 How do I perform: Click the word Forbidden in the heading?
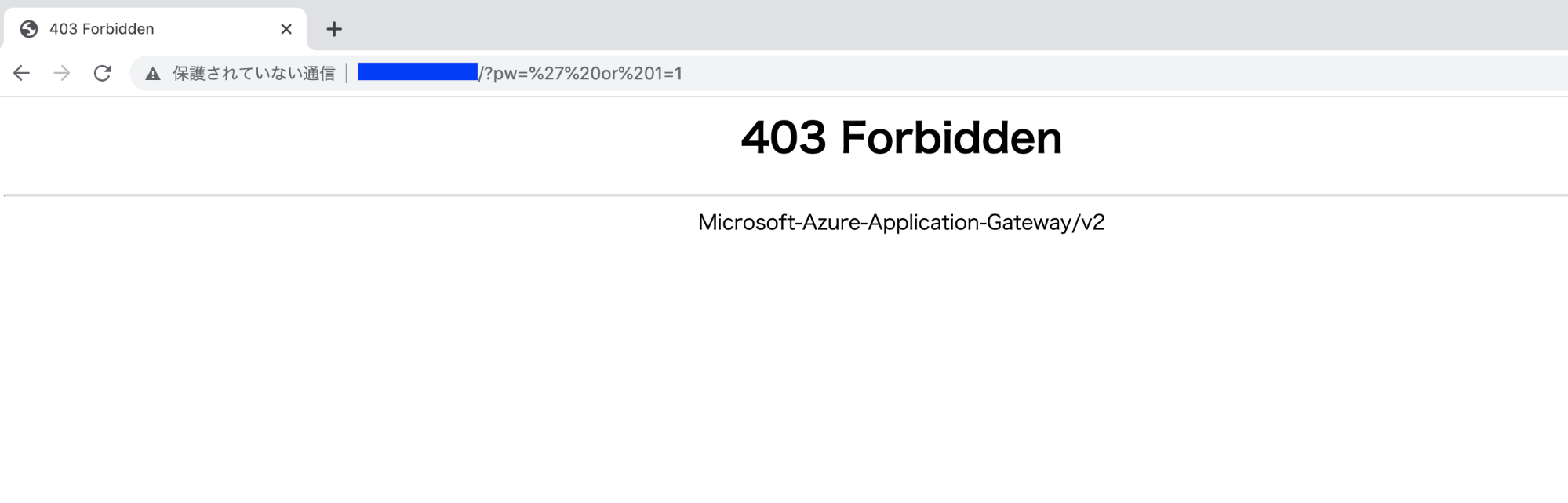click(951, 138)
